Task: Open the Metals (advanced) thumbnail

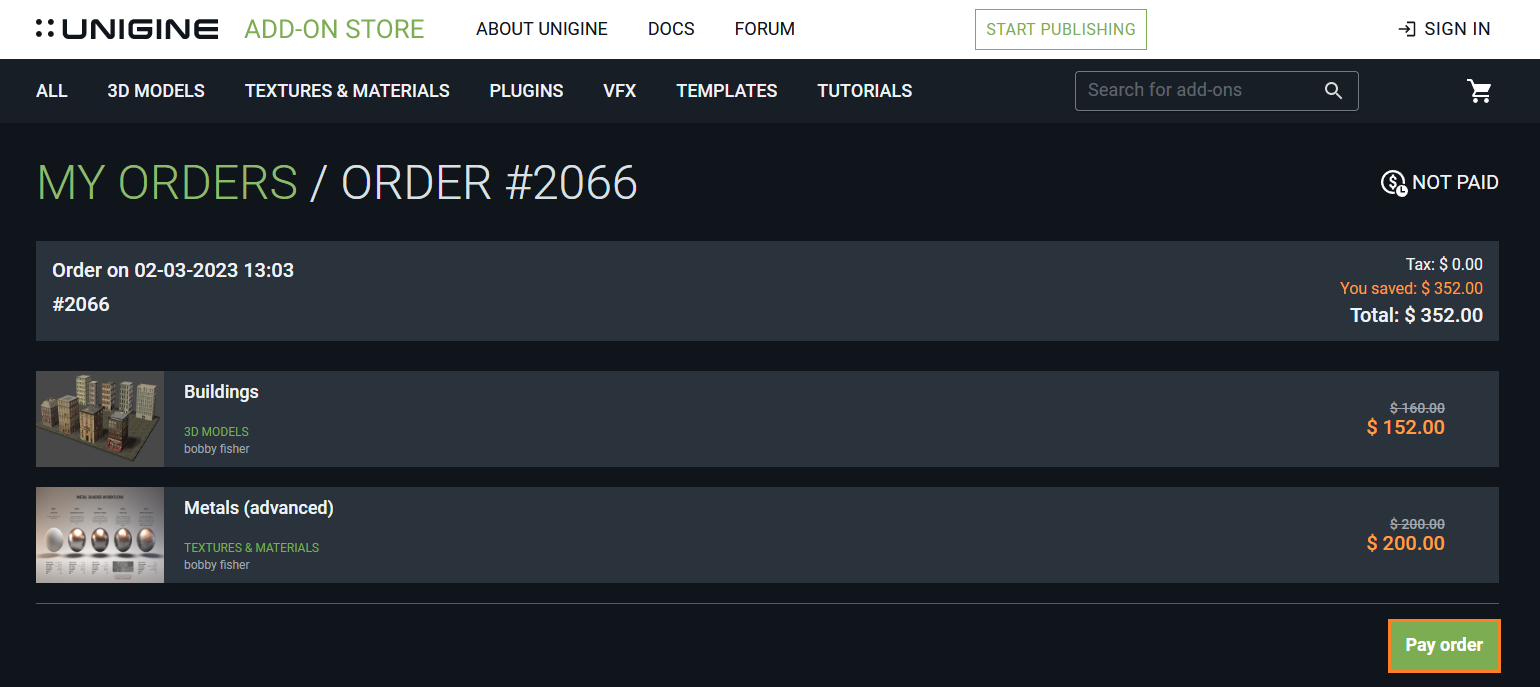Action: [100, 535]
